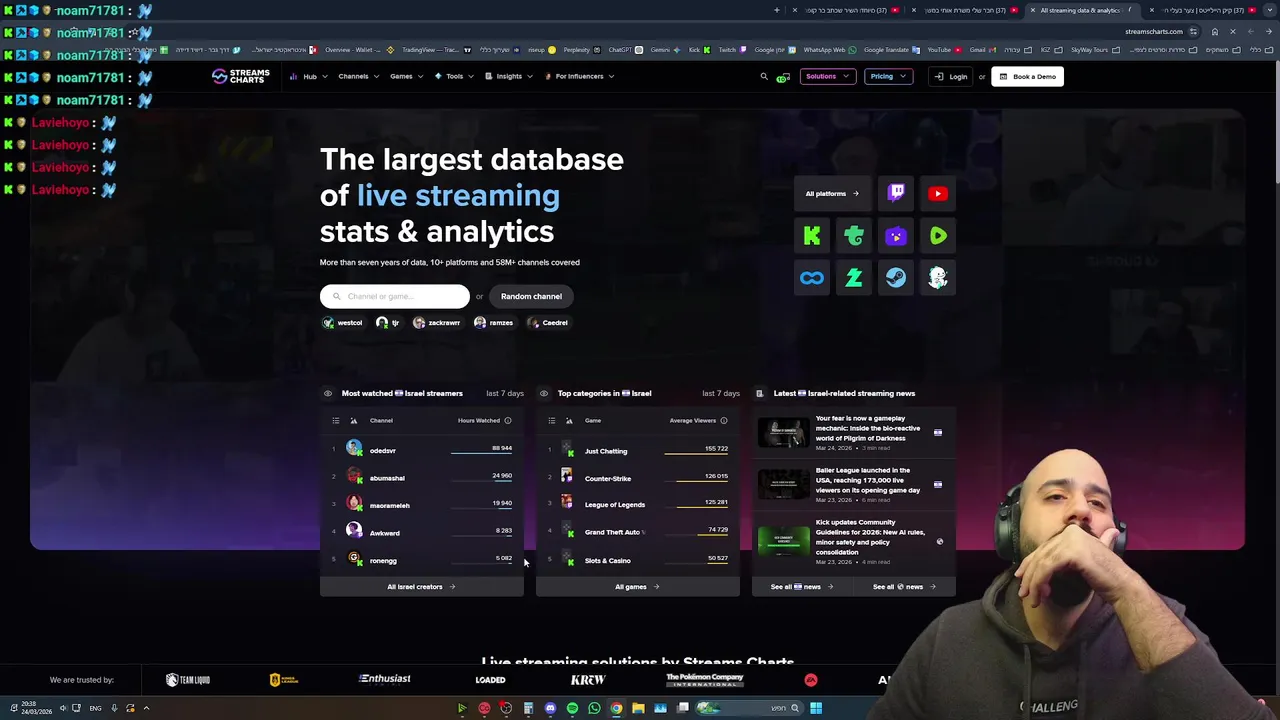The image size is (1280, 720).
Task: Show hidden system tray icons
Action: coord(146,708)
